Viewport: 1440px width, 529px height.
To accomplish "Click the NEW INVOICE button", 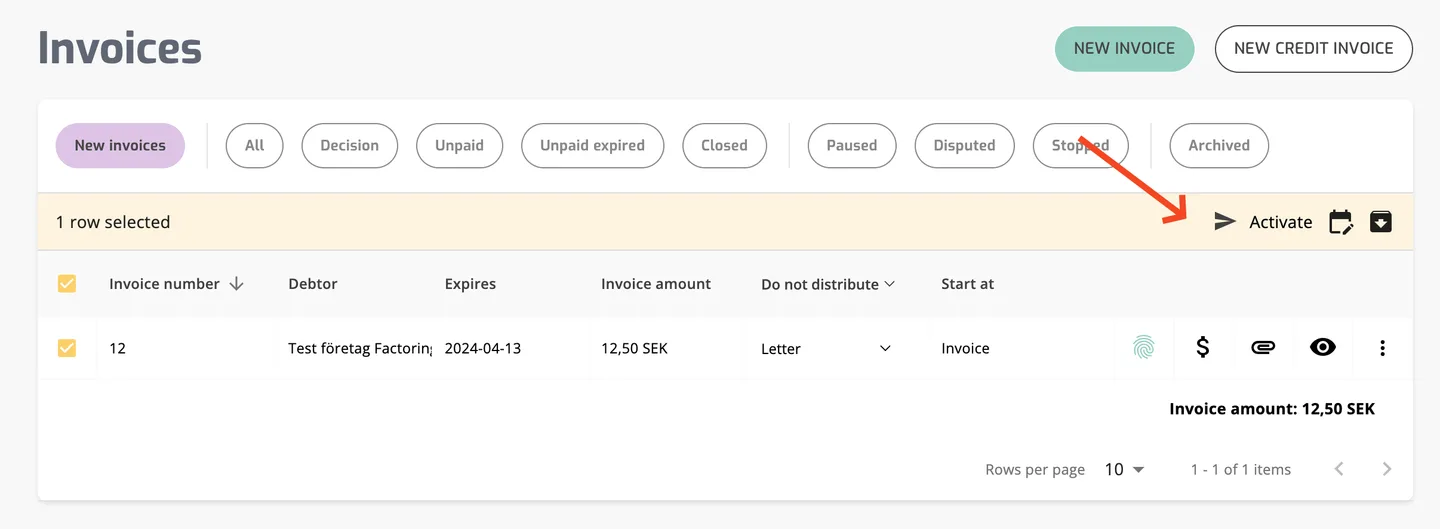I will 1124,48.
